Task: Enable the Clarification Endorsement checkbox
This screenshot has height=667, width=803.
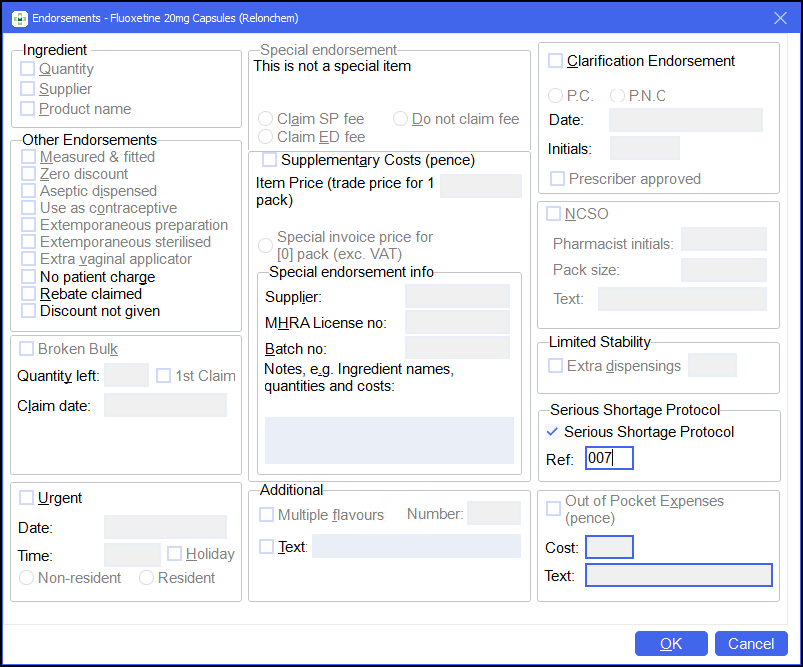Action: point(555,61)
